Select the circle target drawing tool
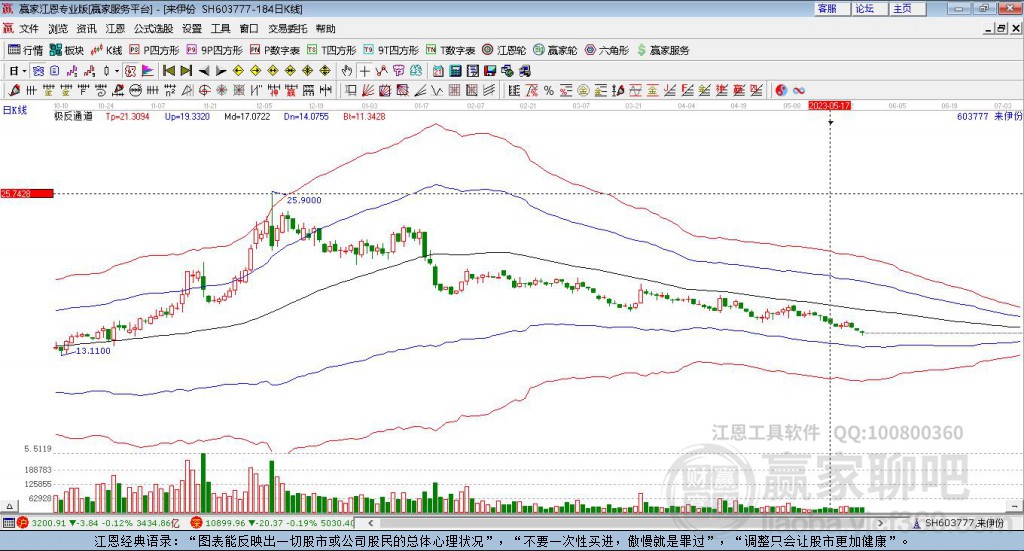This screenshot has width=1024, height=551. (x=204, y=90)
